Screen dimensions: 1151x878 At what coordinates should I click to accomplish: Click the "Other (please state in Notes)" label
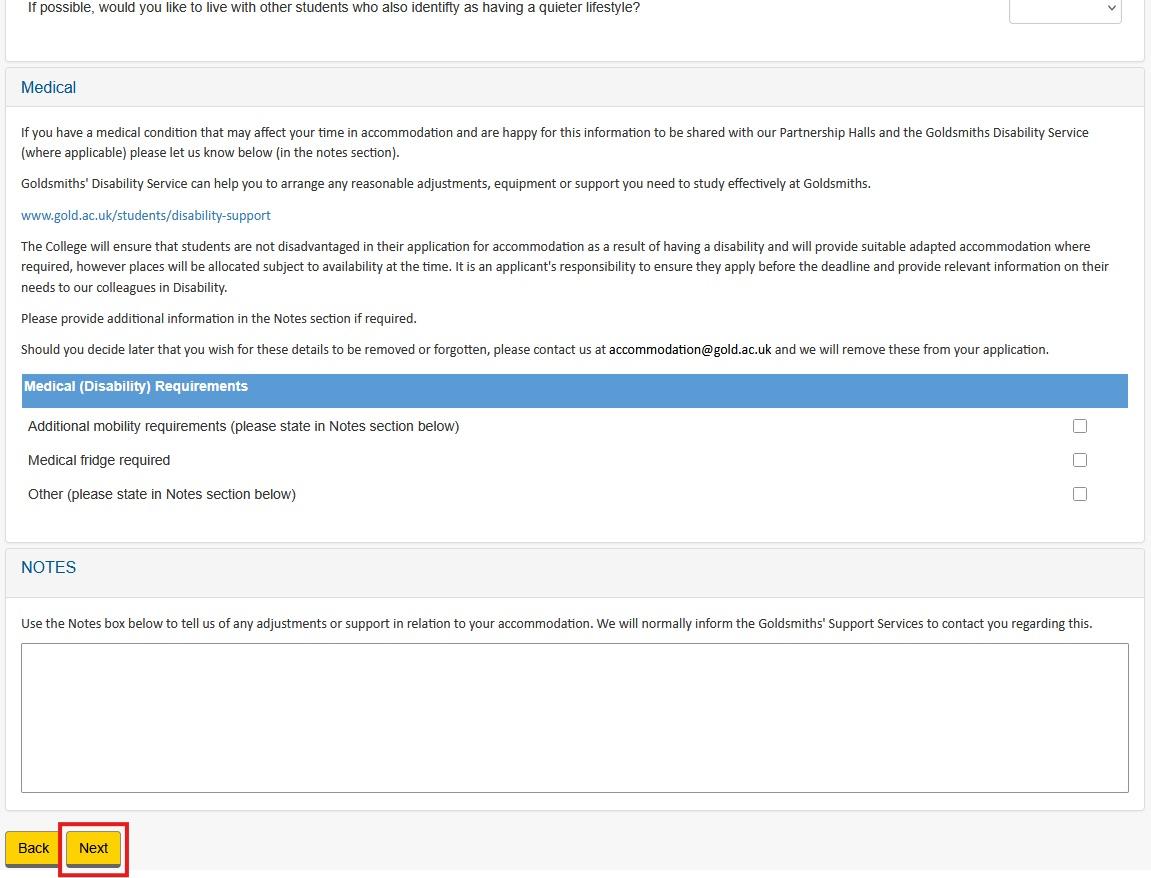coord(161,493)
